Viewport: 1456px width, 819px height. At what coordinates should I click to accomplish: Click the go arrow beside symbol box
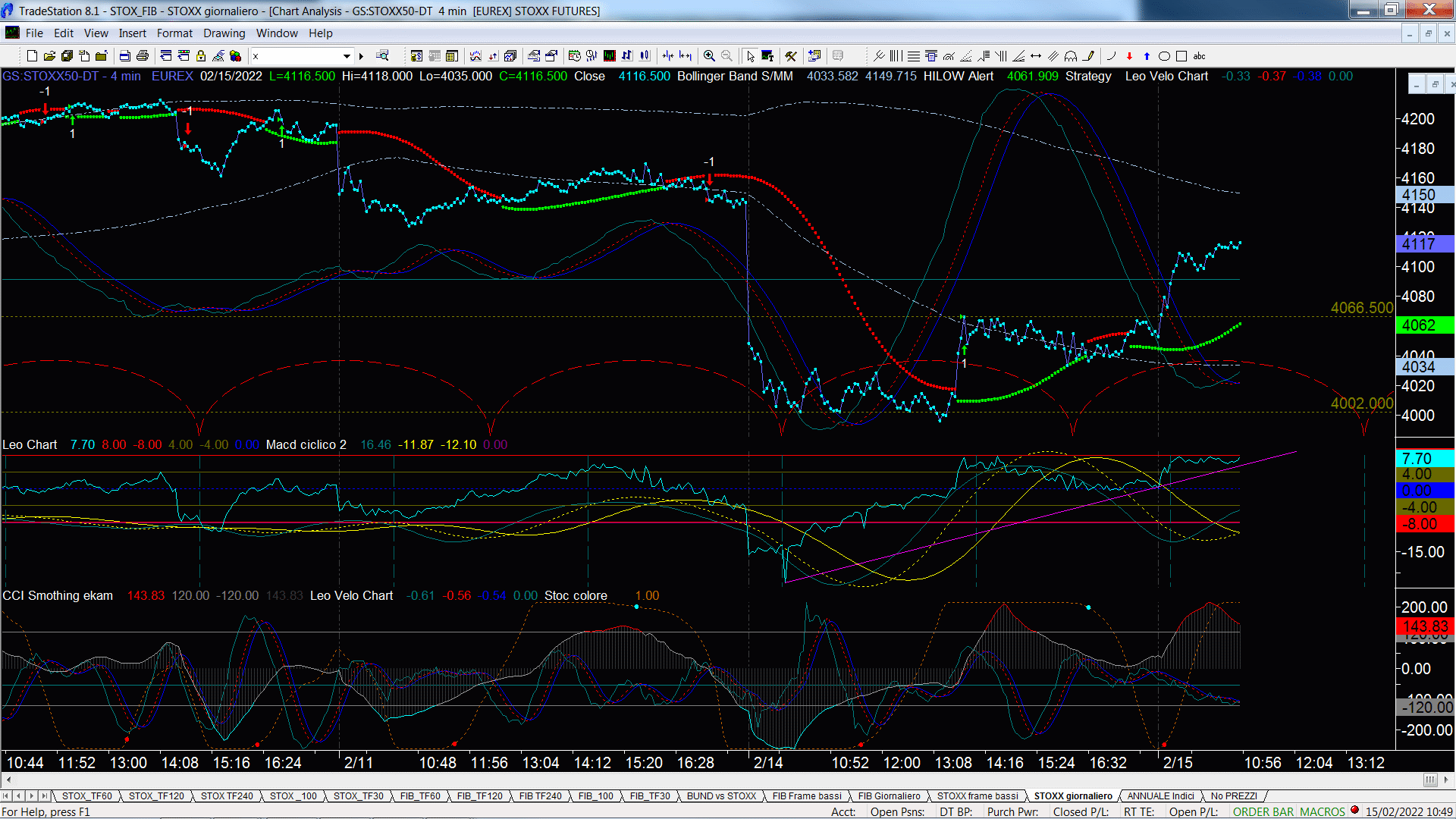tap(361, 56)
